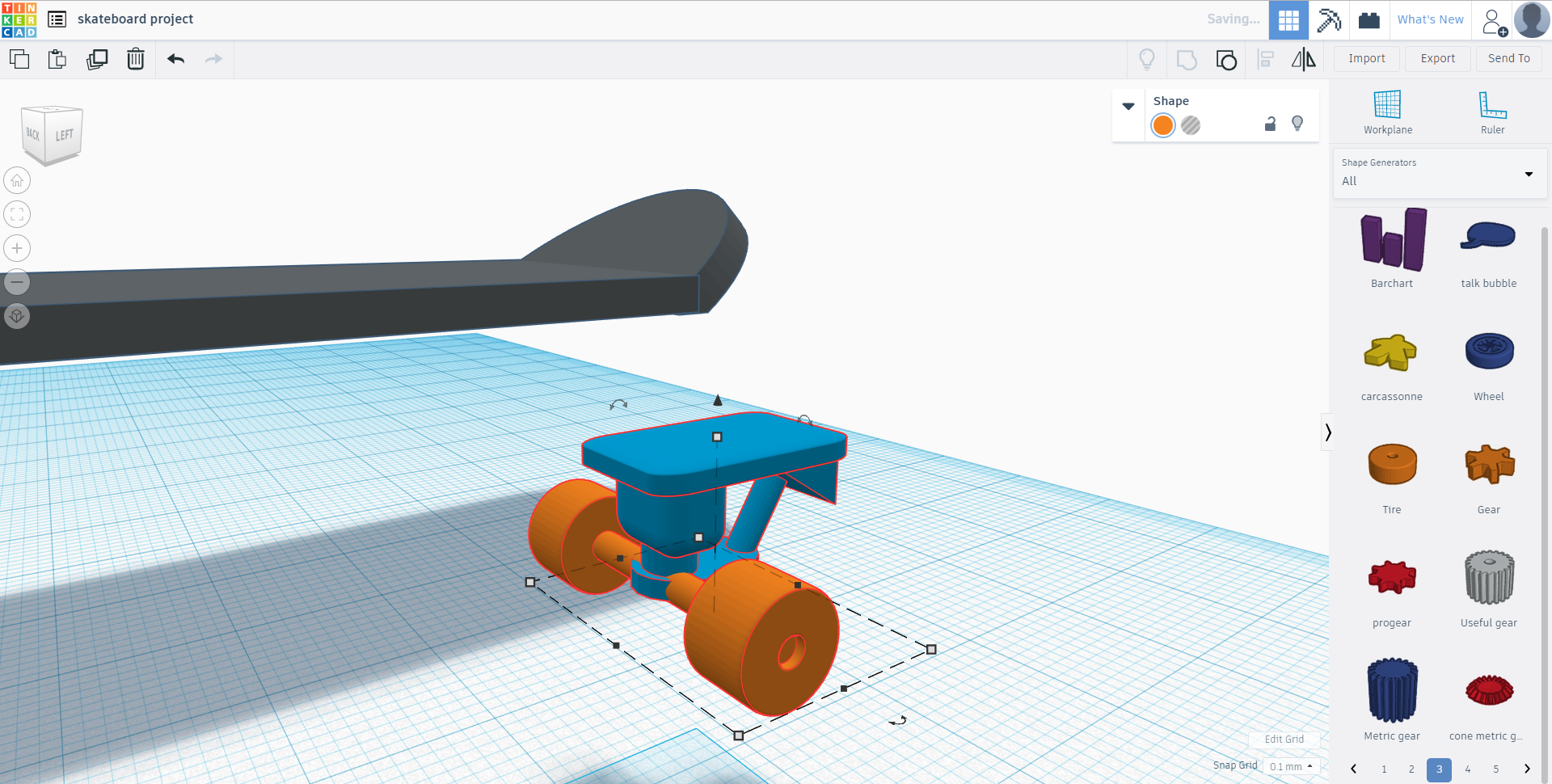Open shapes page 4
The height and width of the screenshot is (784, 1552).
tap(1468, 769)
